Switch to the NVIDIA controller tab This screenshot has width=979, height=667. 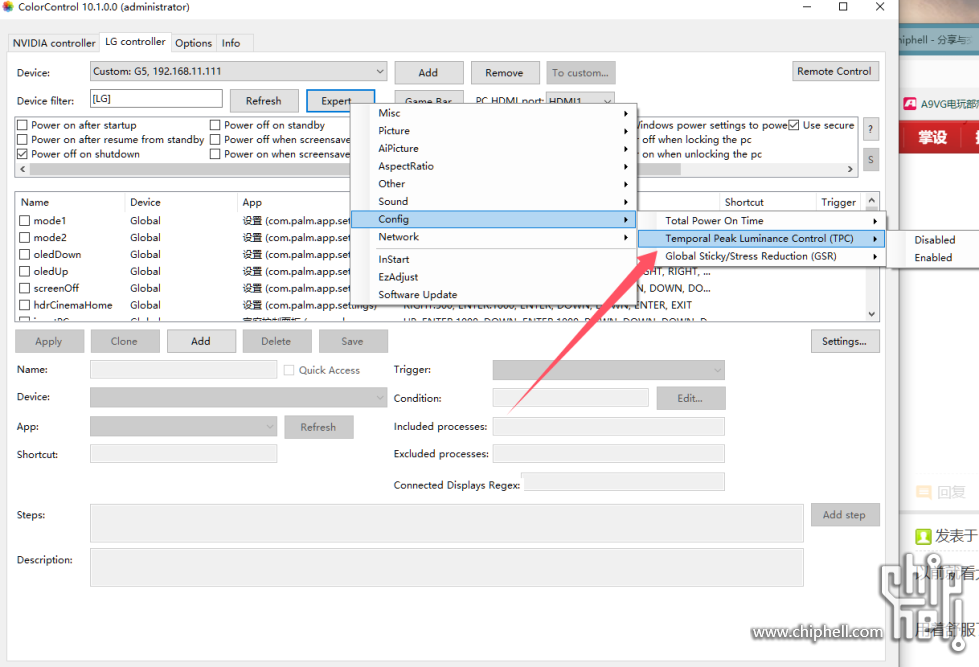(54, 43)
